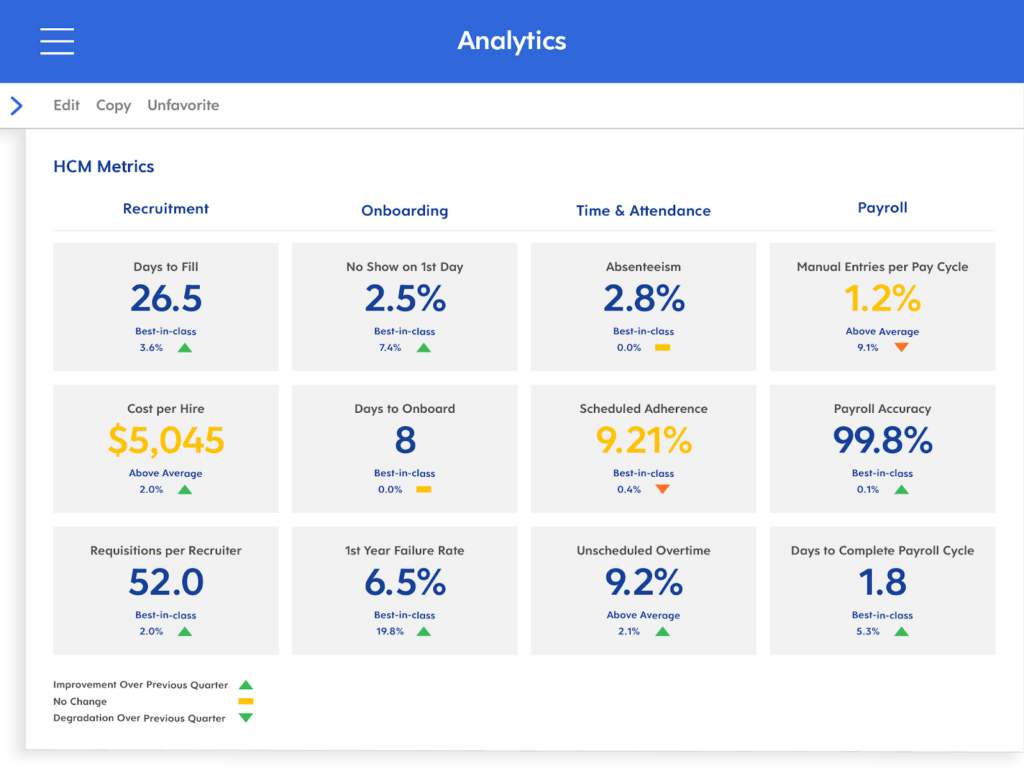Image resolution: width=1024 pixels, height=777 pixels.
Task: Open the hamburger menu icon
Action: 57,41
